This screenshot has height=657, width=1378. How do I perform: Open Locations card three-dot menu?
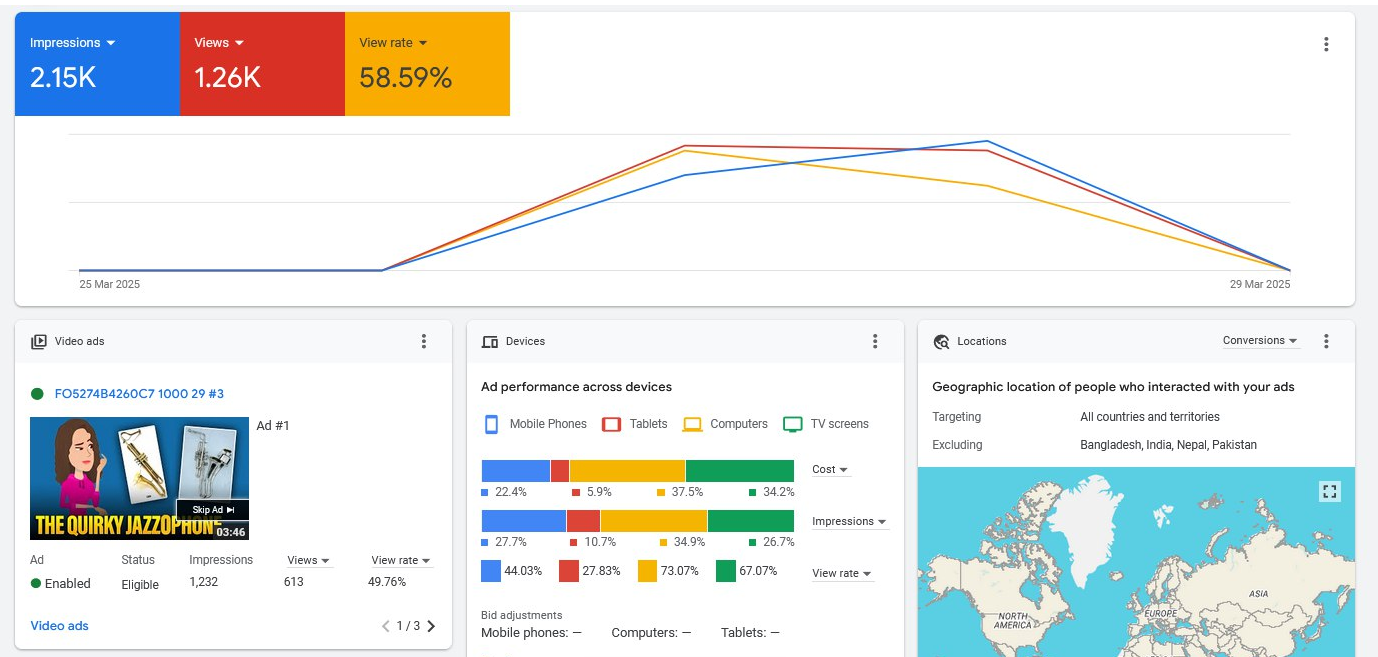coord(1326,341)
